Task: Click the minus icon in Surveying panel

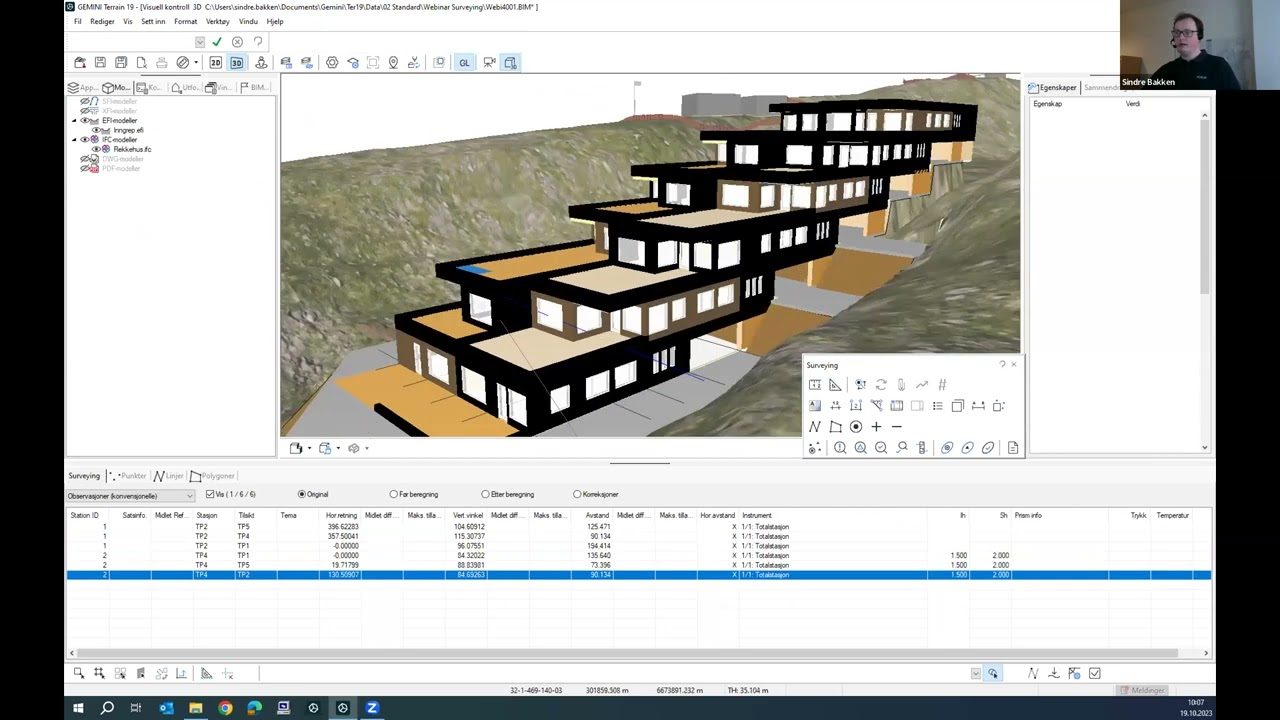Action: coord(896,427)
